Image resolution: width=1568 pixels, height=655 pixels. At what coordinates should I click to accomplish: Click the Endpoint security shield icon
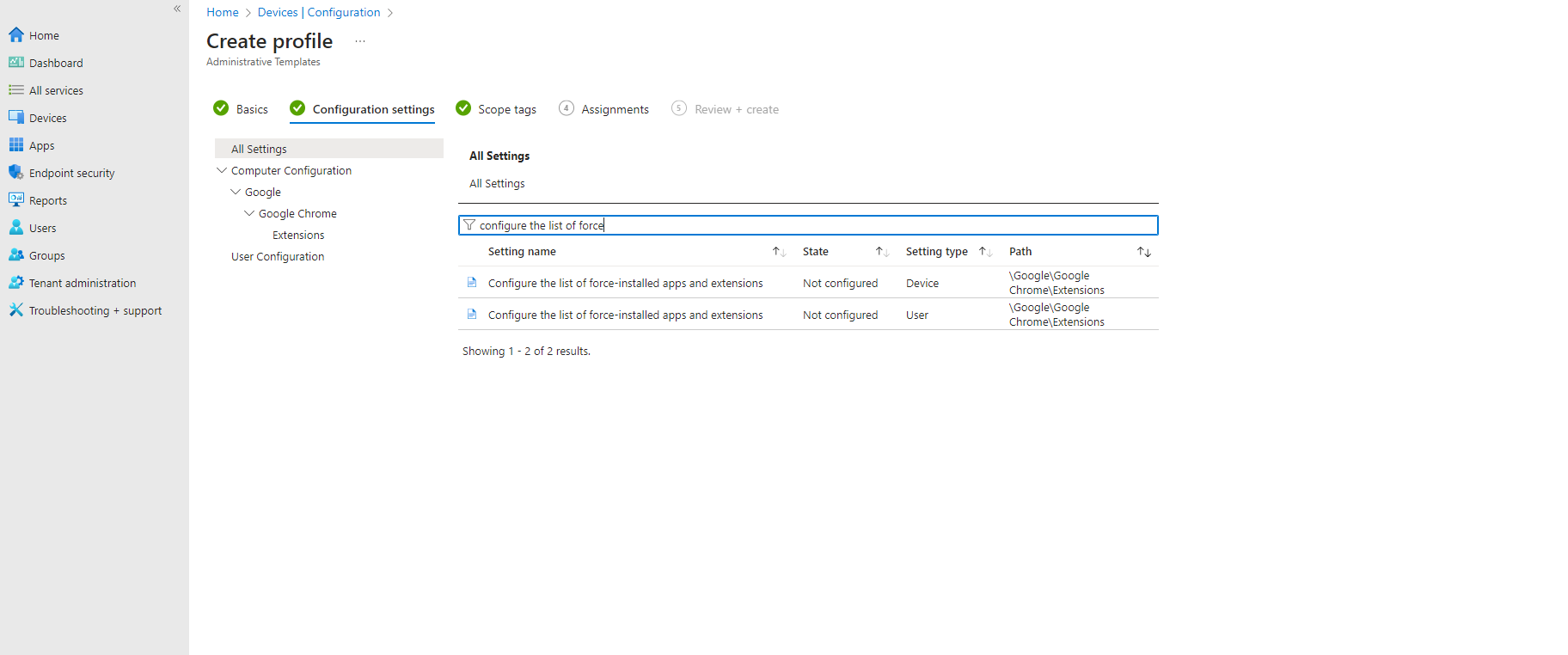click(16, 173)
